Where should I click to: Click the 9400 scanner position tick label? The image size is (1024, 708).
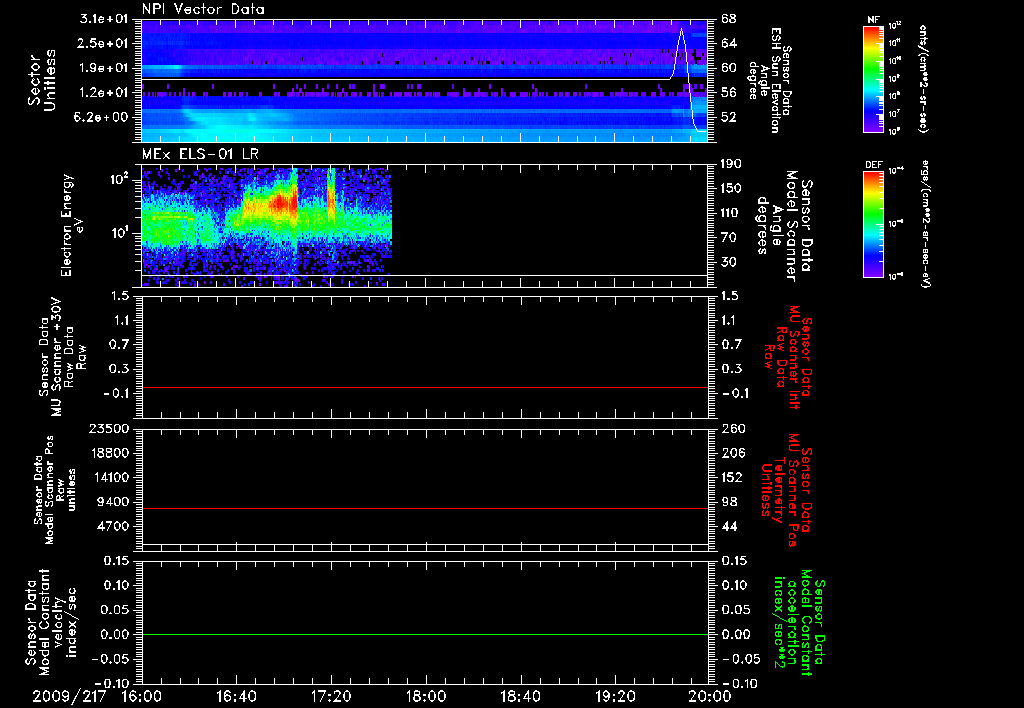tap(113, 502)
